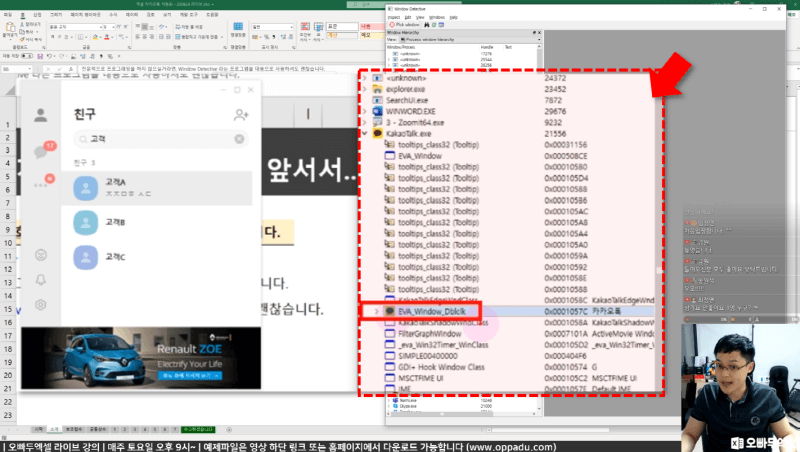
Task: Clear the KakaoTalk search field with X icon
Action: point(239,139)
